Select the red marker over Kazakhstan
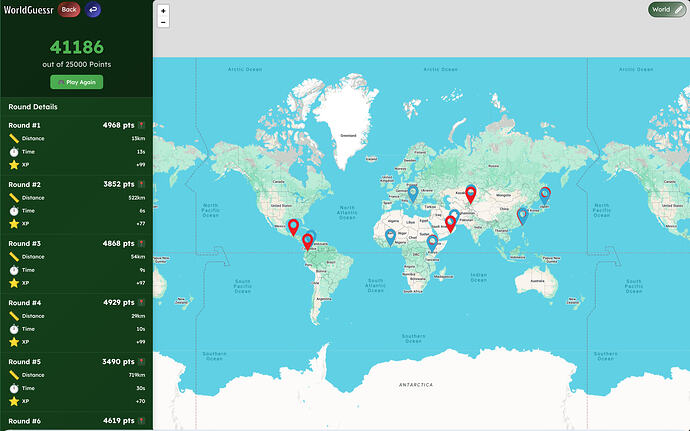Viewport: 690px width, 431px height. tap(471, 195)
